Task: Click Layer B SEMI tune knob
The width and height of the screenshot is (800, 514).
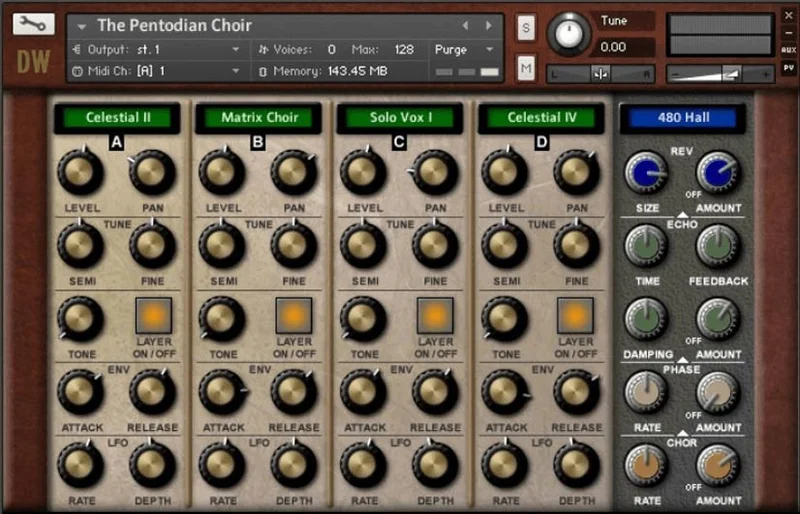Action: click(221, 245)
